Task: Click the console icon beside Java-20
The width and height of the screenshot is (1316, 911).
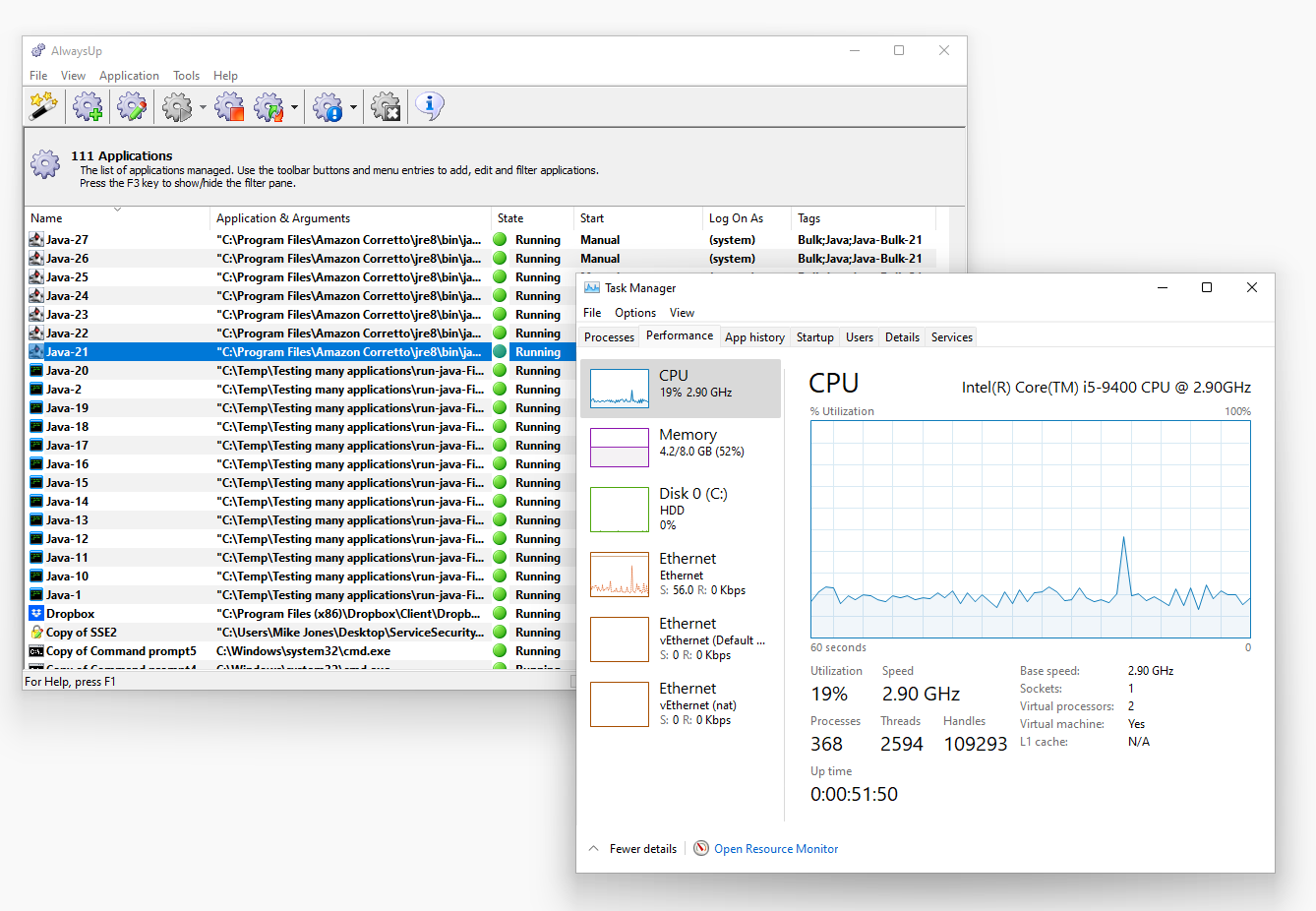Action: coord(36,371)
